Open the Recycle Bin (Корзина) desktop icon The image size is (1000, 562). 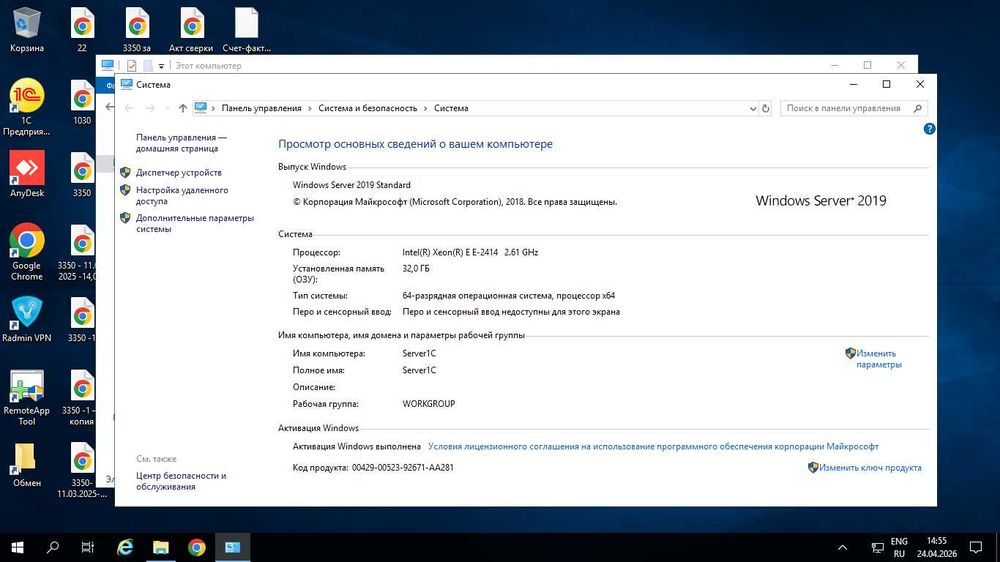tap(27, 29)
